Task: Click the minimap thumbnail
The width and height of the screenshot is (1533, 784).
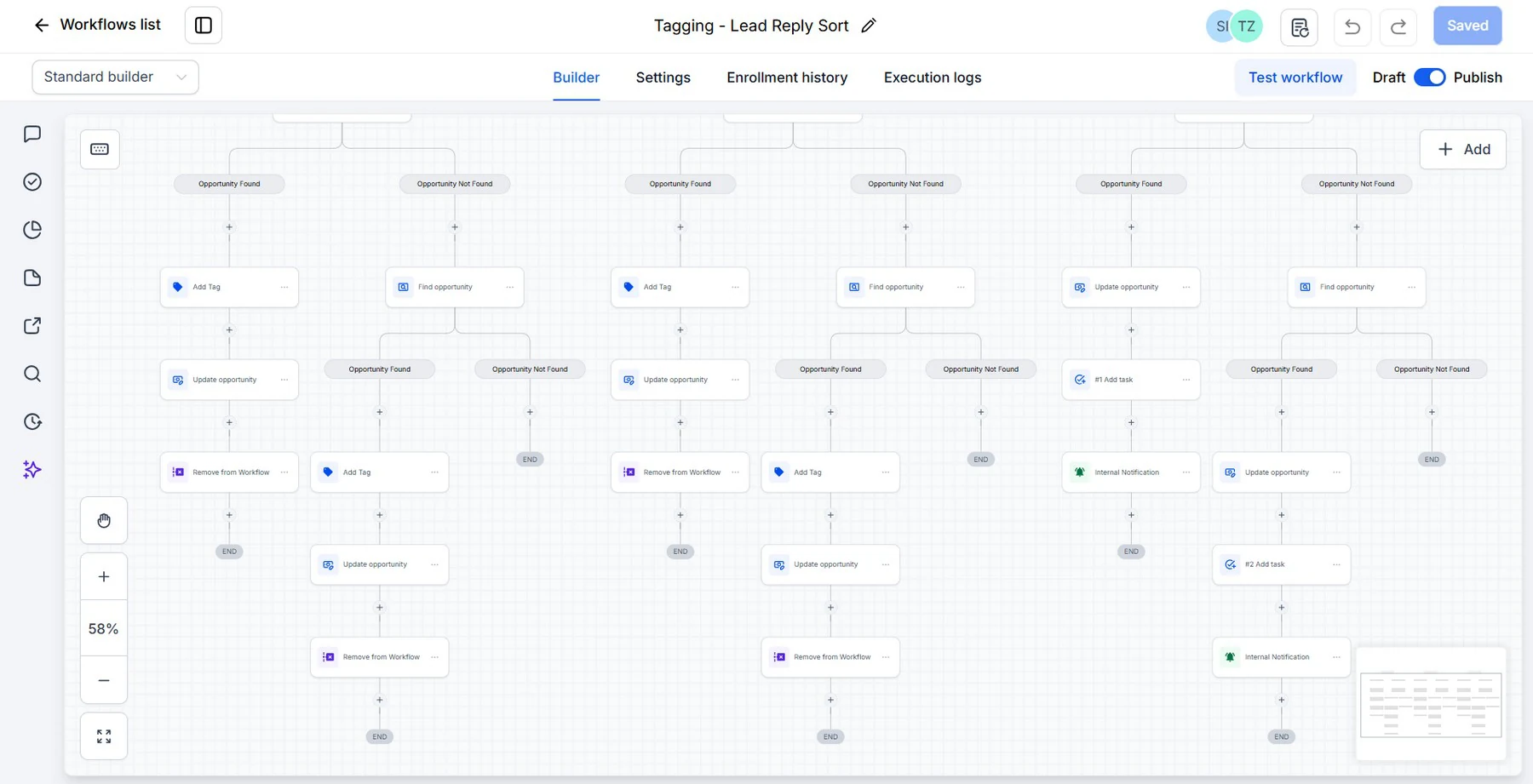Action: pos(1431,704)
